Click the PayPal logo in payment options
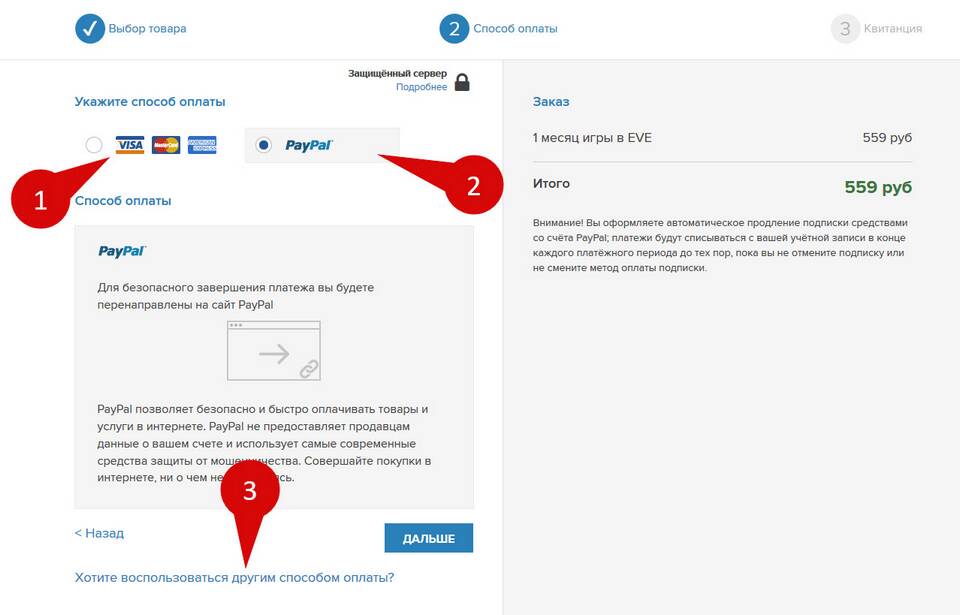 tap(309, 145)
